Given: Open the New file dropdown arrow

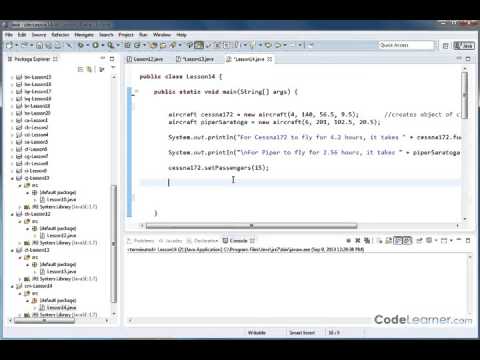Looking at the screenshot, I should pos(16,45).
